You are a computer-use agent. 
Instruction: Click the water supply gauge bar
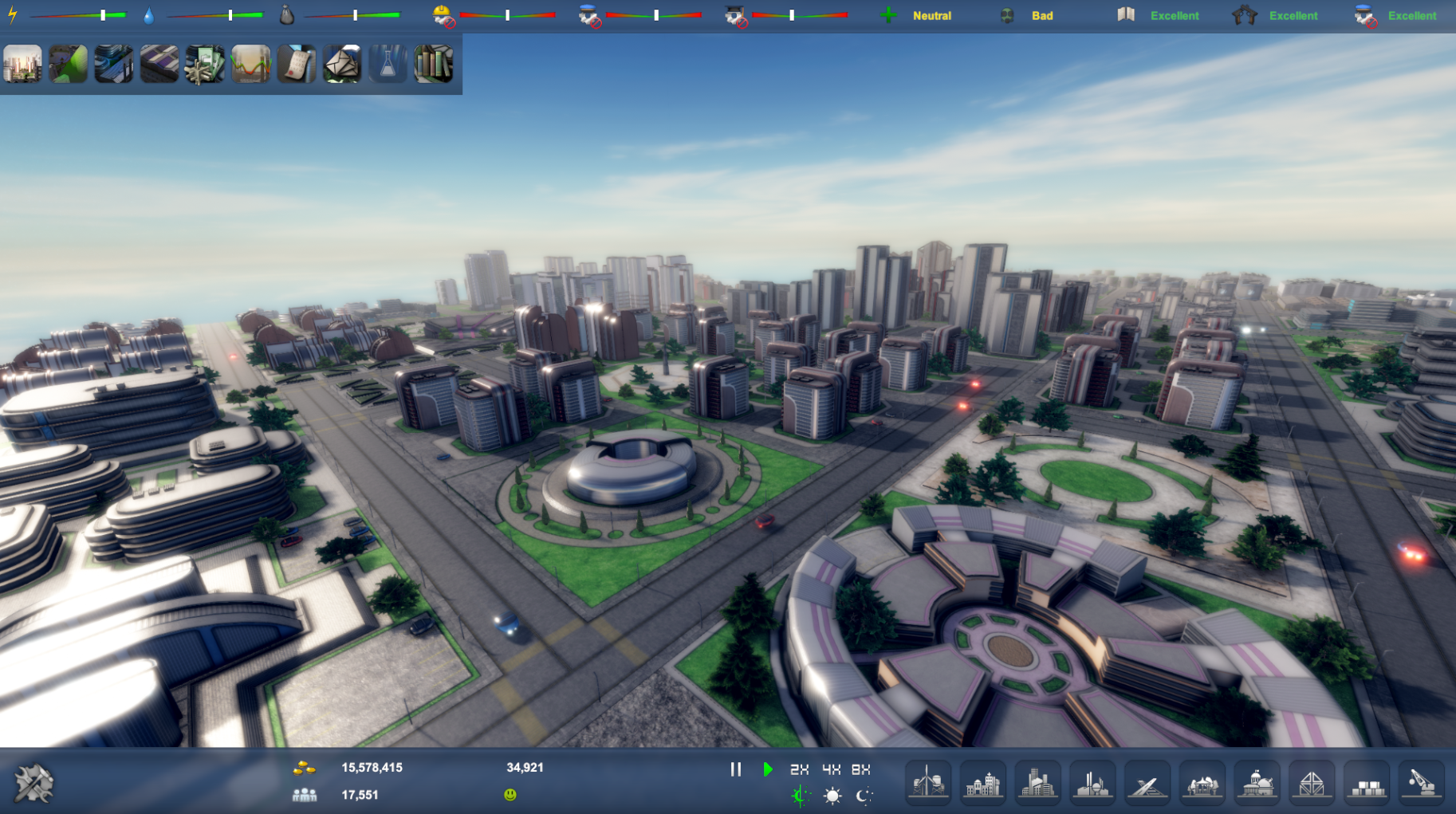214,15
